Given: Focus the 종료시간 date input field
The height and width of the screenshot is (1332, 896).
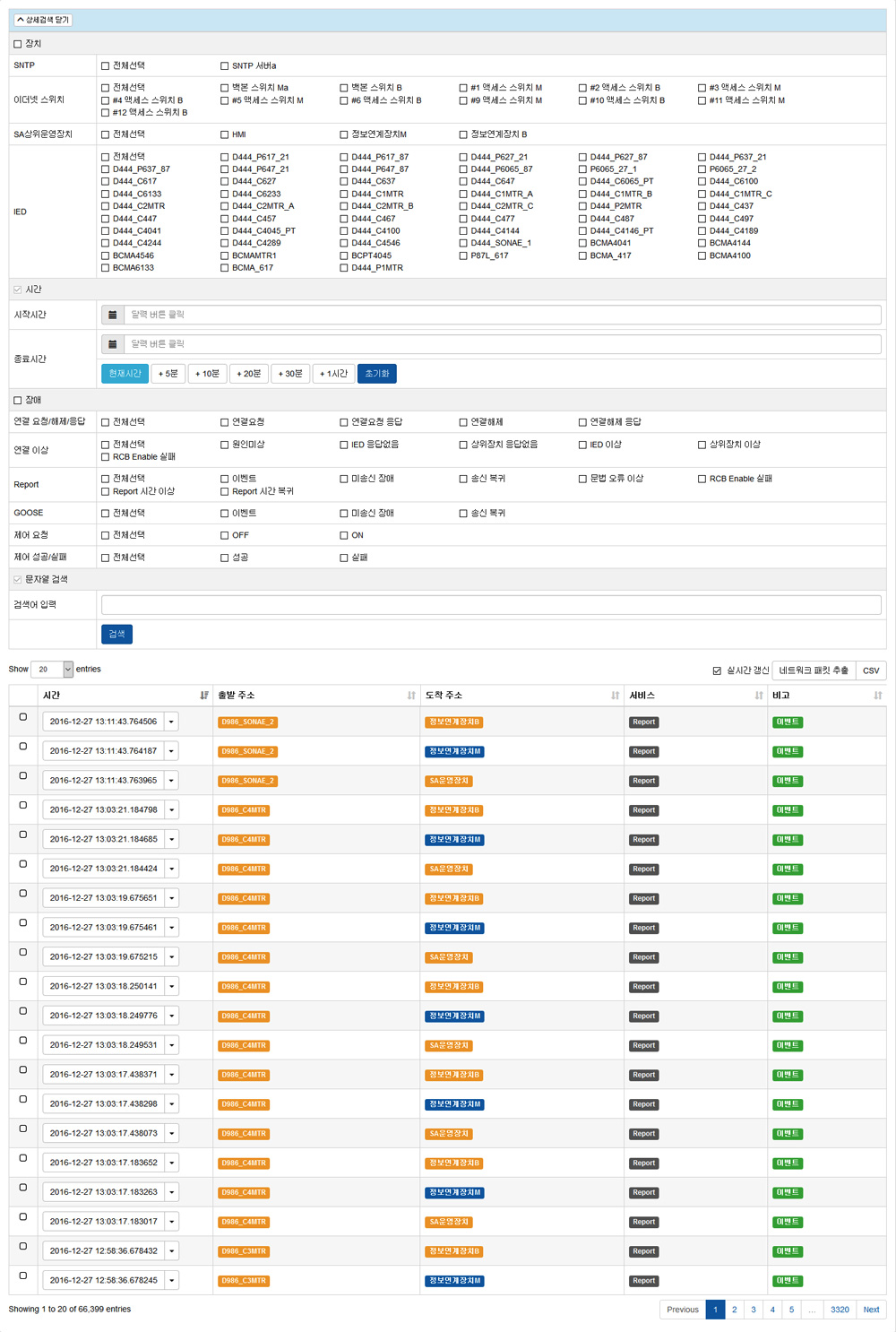Looking at the screenshot, I should click(x=503, y=344).
